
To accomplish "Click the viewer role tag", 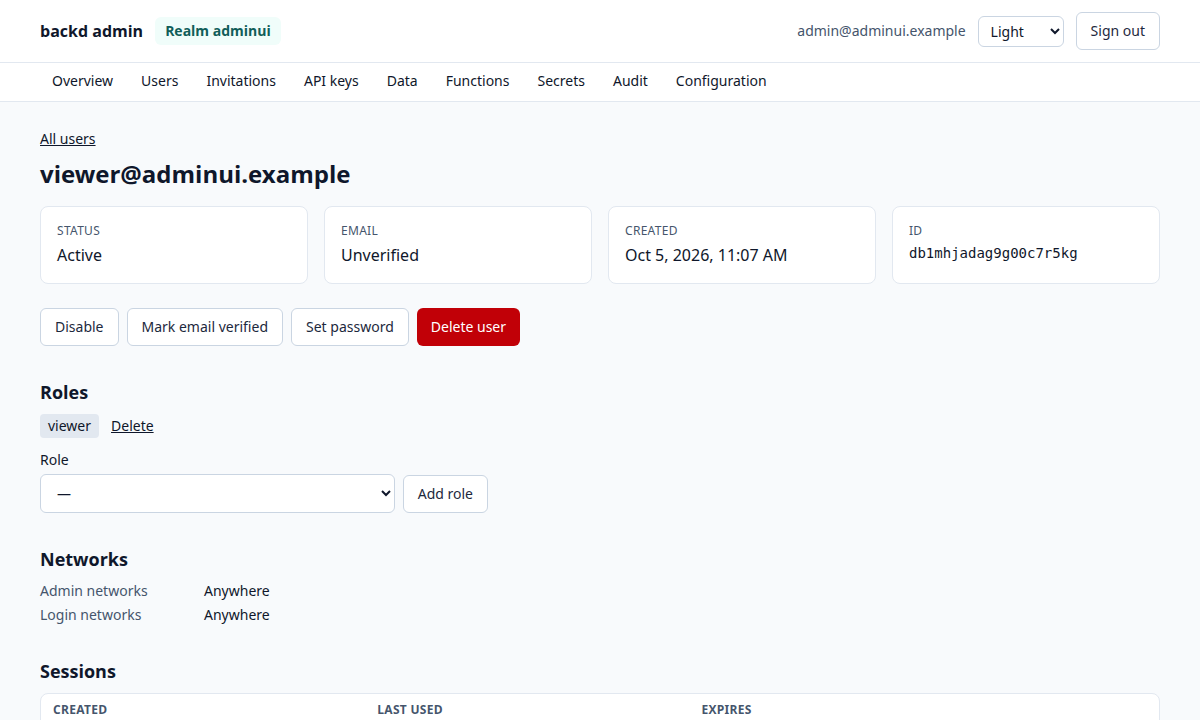I will tap(69, 426).
